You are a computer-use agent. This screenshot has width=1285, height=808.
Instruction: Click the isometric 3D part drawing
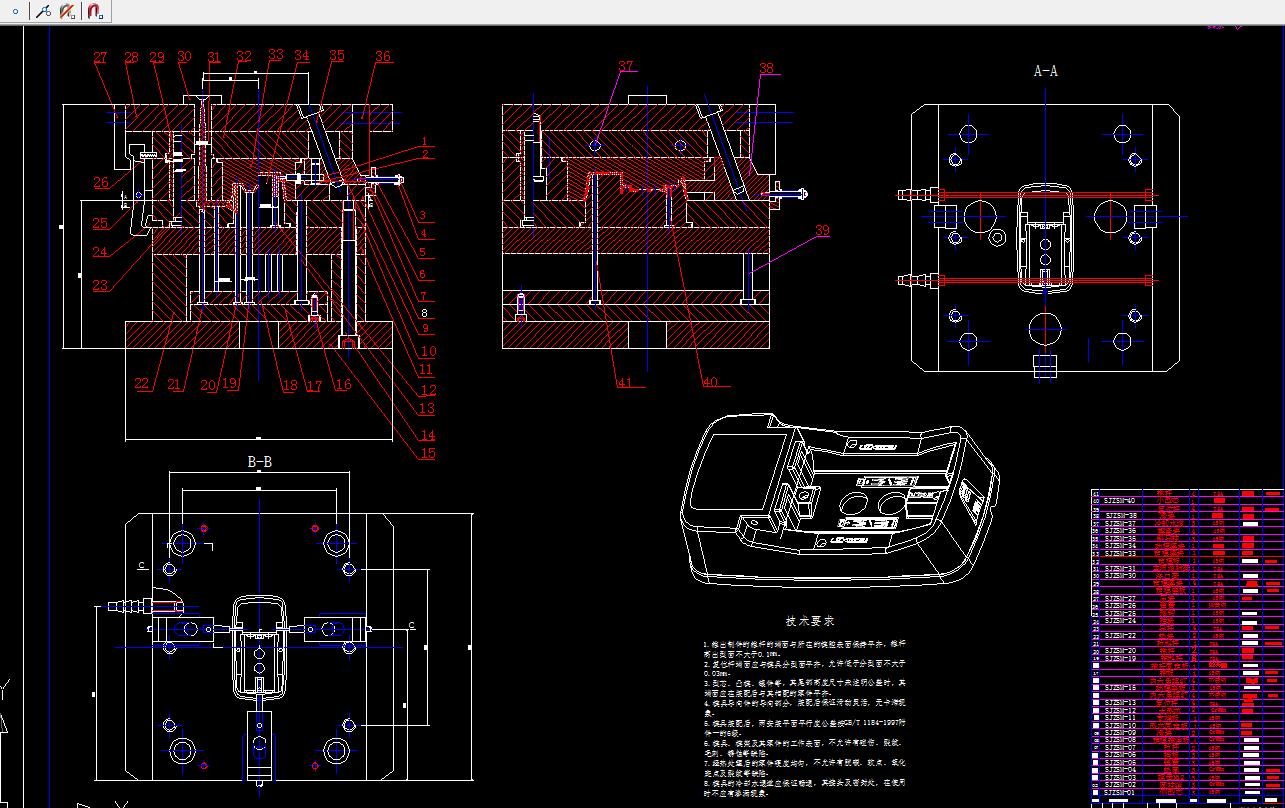click(x=840, y=500)
